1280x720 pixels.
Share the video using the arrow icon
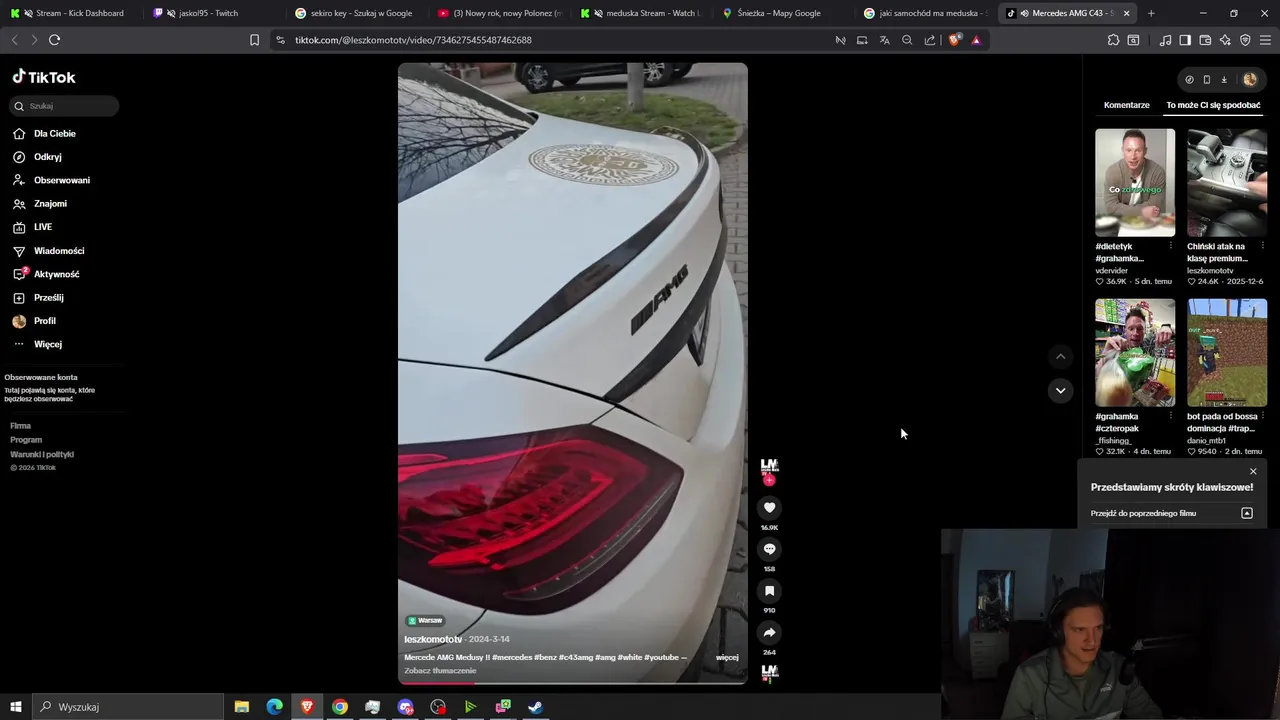(769, 633)
